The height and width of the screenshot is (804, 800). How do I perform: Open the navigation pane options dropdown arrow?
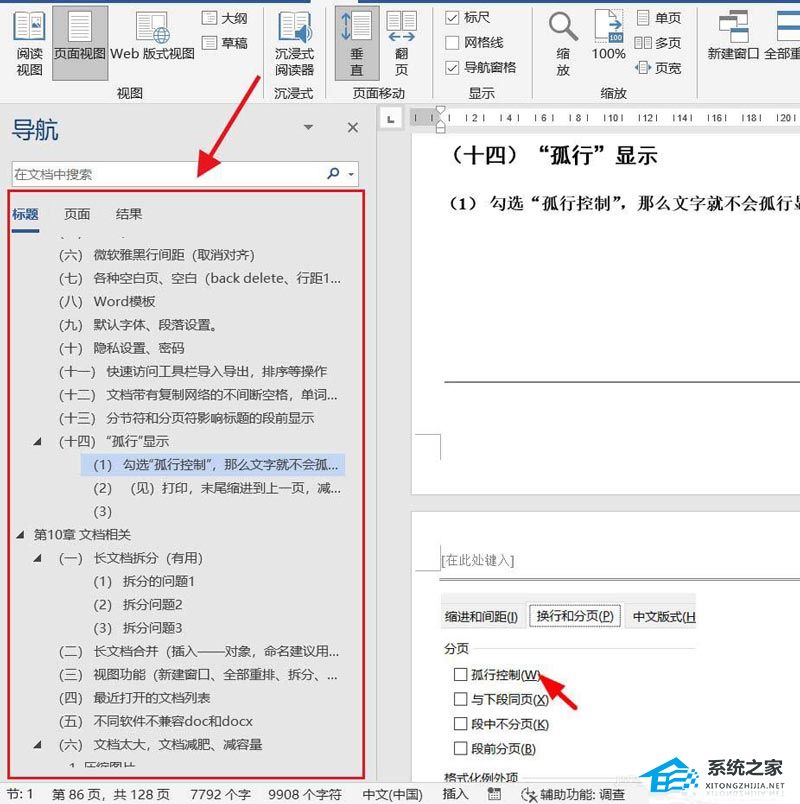(308, 127)
